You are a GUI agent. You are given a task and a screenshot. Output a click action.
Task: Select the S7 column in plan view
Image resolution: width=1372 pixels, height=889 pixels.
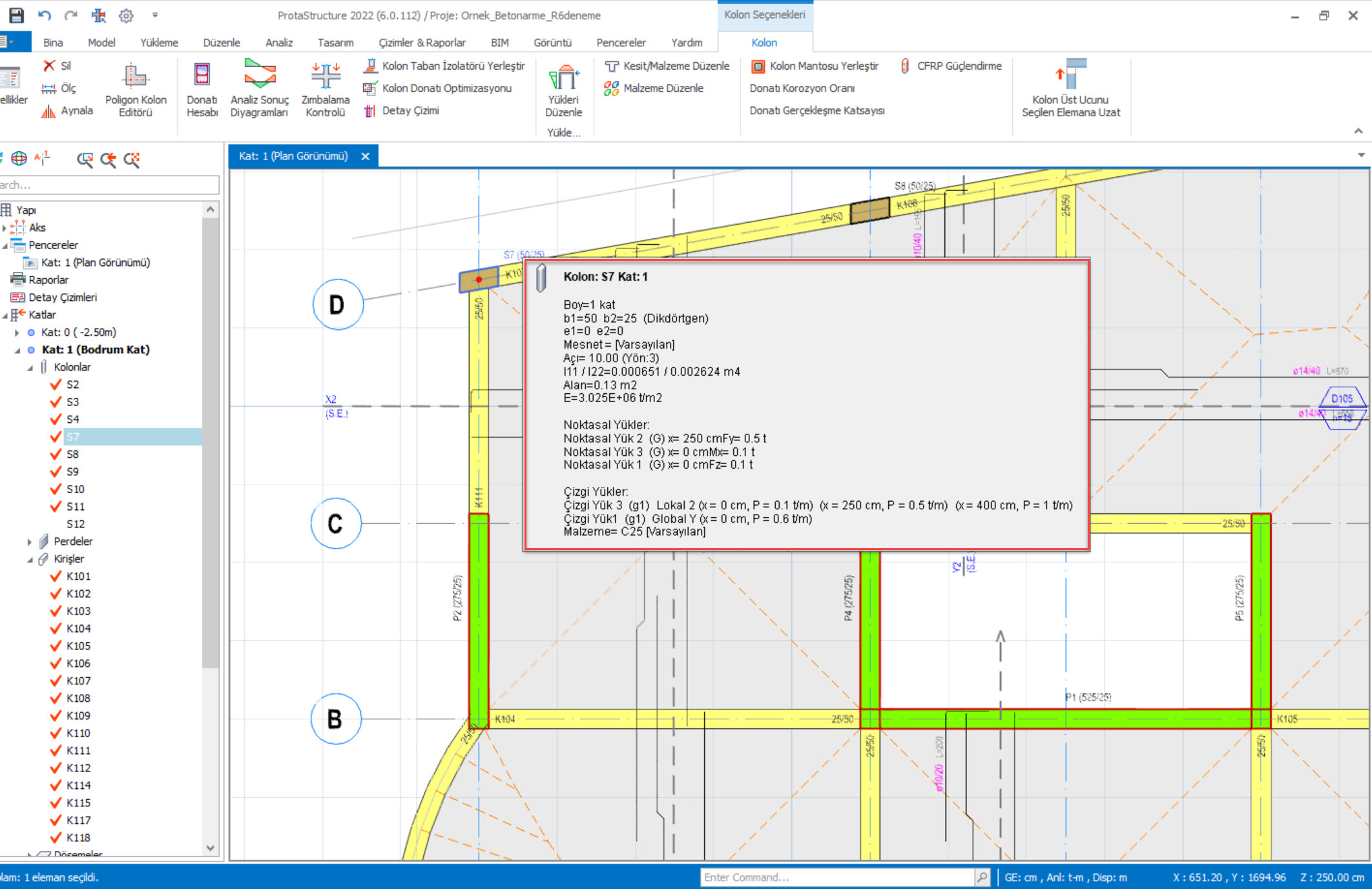pyautogui.click(x=479, y=280)
